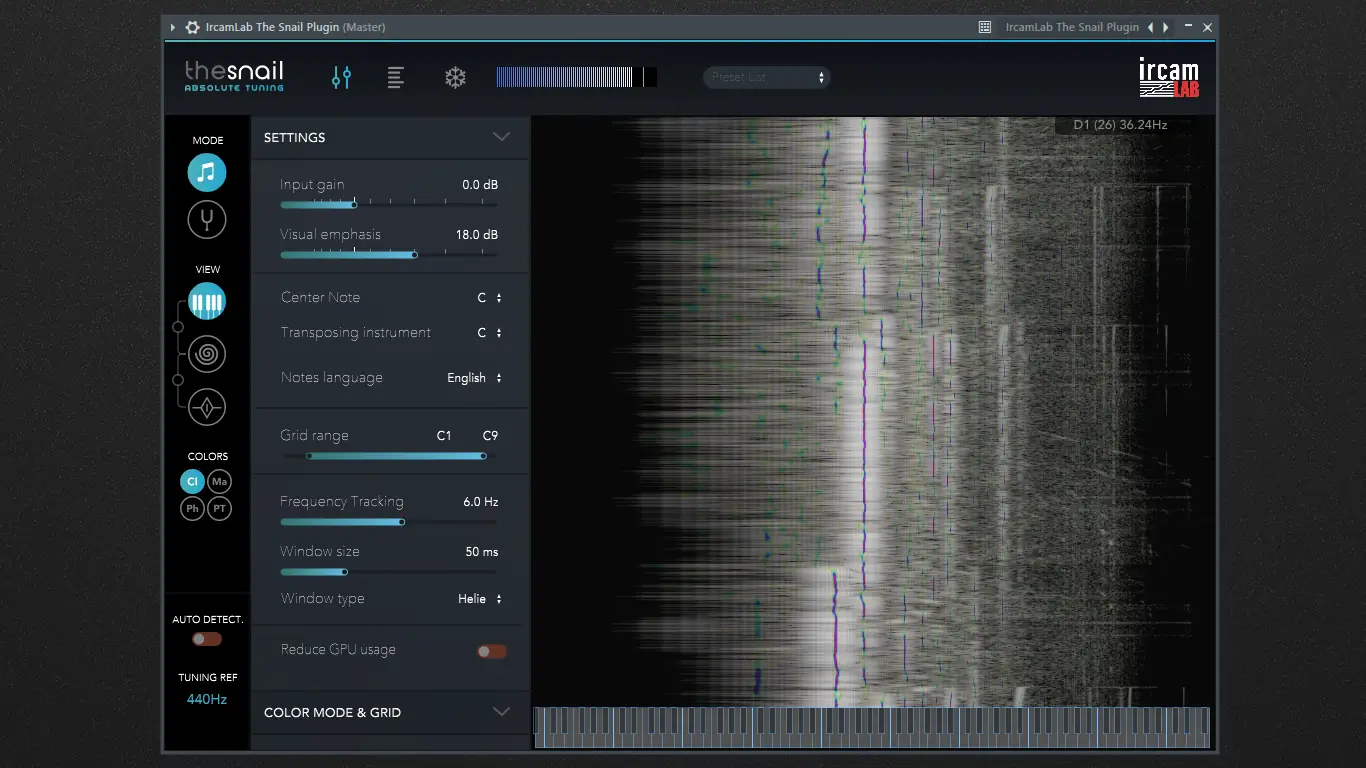Toggle the Auto Detect switch

click(207, 639)
